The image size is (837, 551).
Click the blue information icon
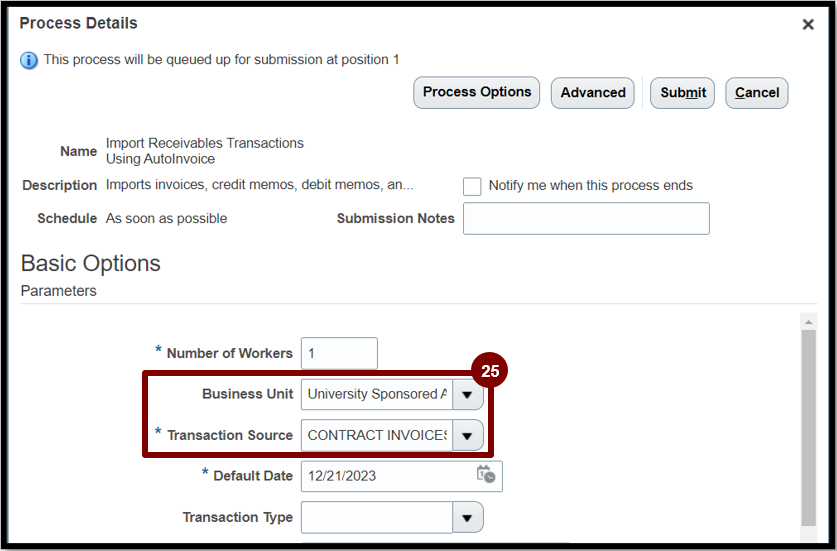pyautogui.click(x=29, y=60)
